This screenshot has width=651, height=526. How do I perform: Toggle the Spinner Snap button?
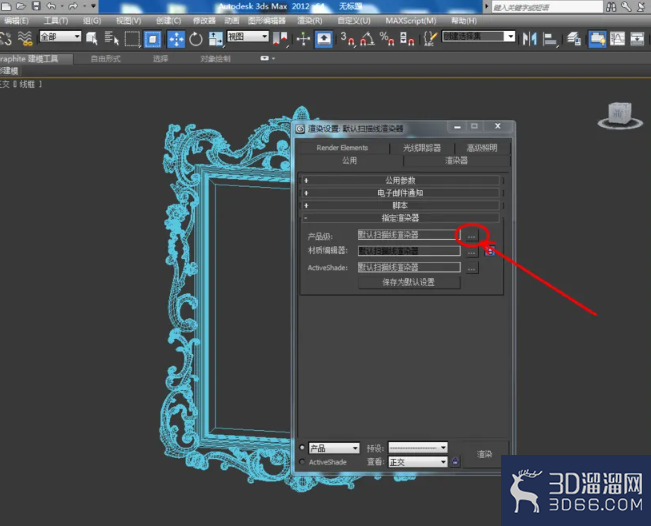coord(407,39)
